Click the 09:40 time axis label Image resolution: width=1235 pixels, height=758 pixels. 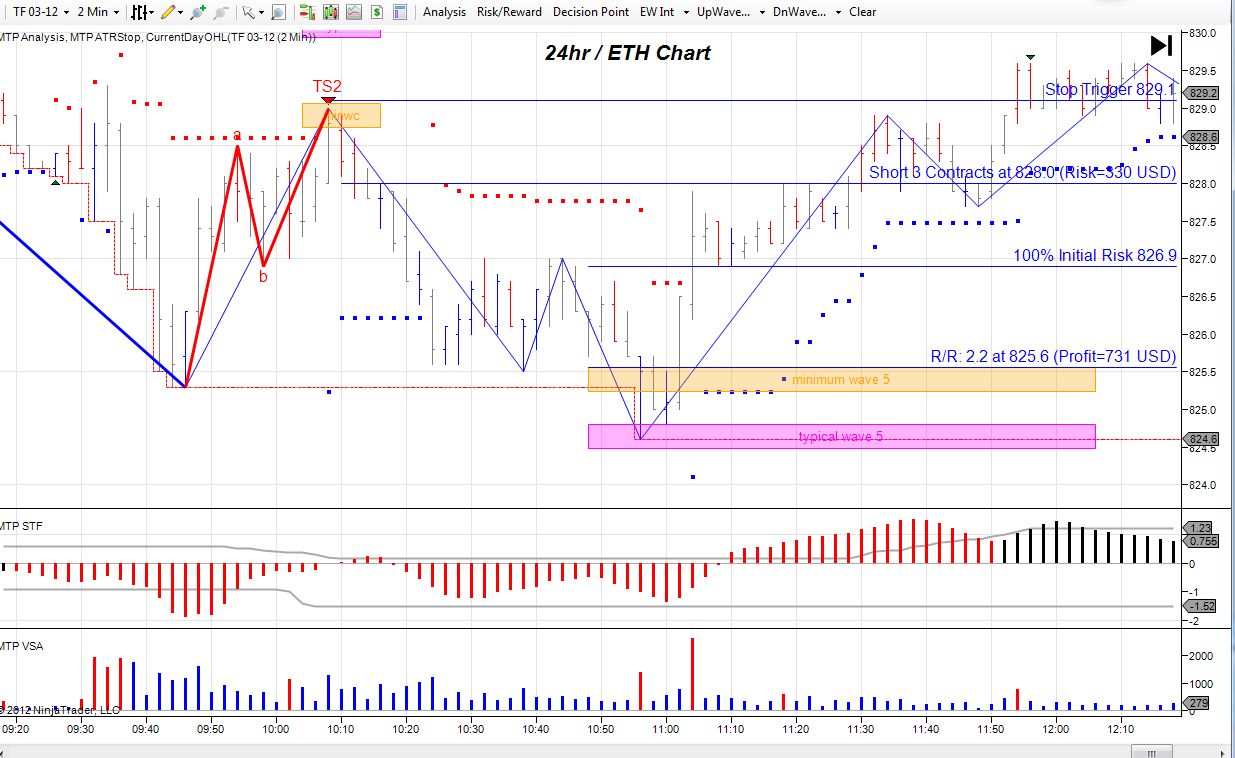[x=146, y=729]
